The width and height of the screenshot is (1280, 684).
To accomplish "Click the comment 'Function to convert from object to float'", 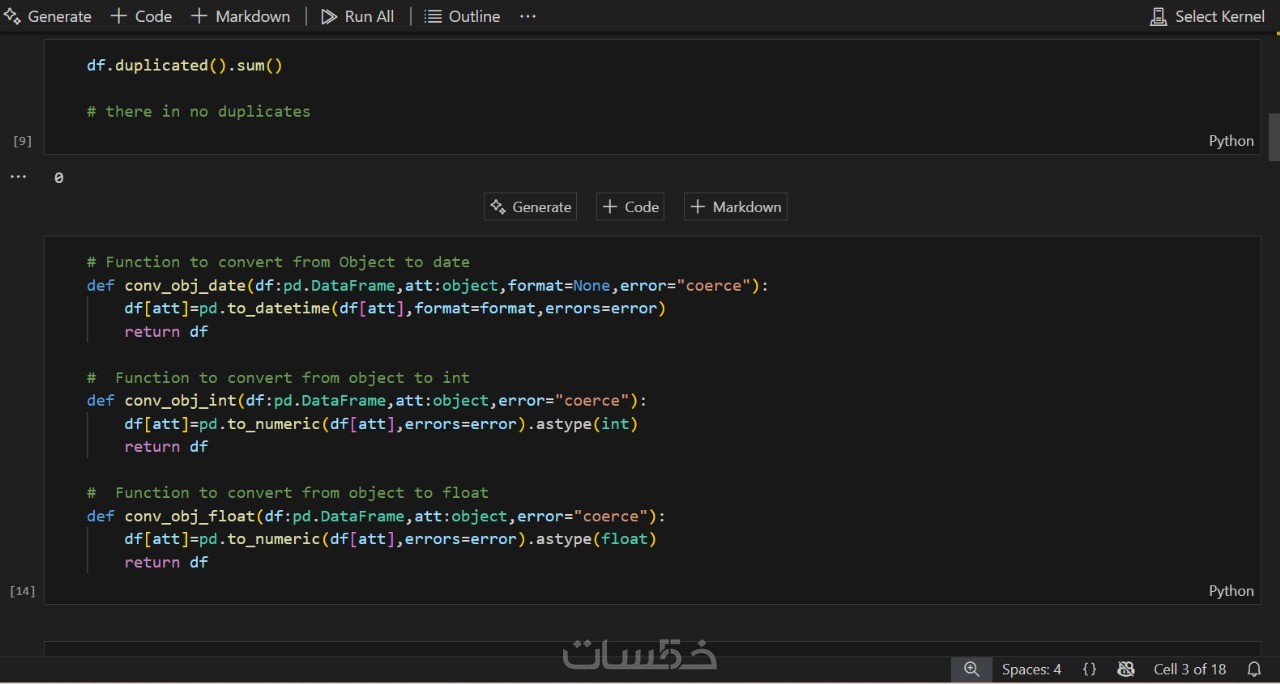I will coord(288,492).
